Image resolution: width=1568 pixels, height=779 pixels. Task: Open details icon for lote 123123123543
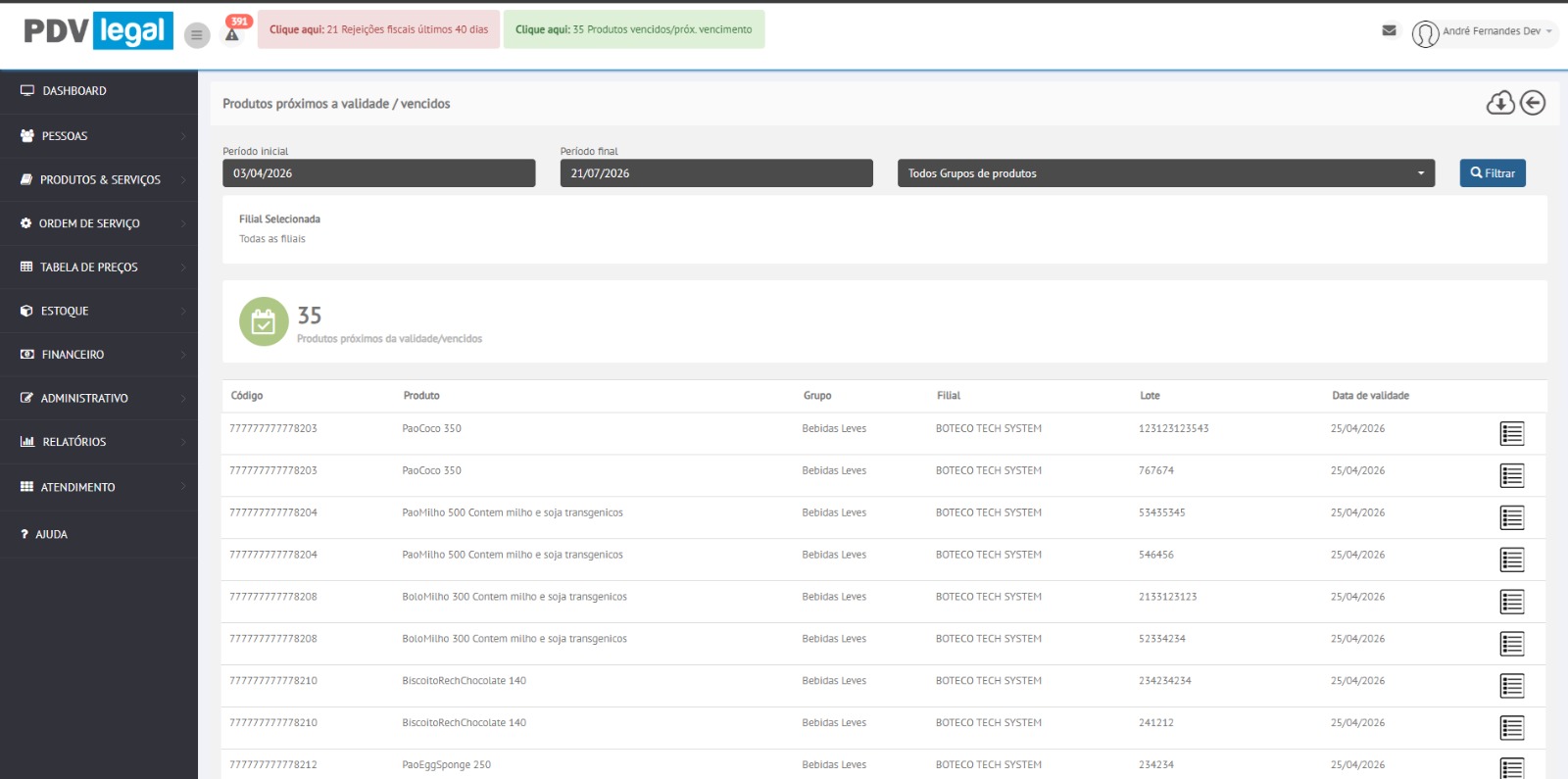[1511, 433]
